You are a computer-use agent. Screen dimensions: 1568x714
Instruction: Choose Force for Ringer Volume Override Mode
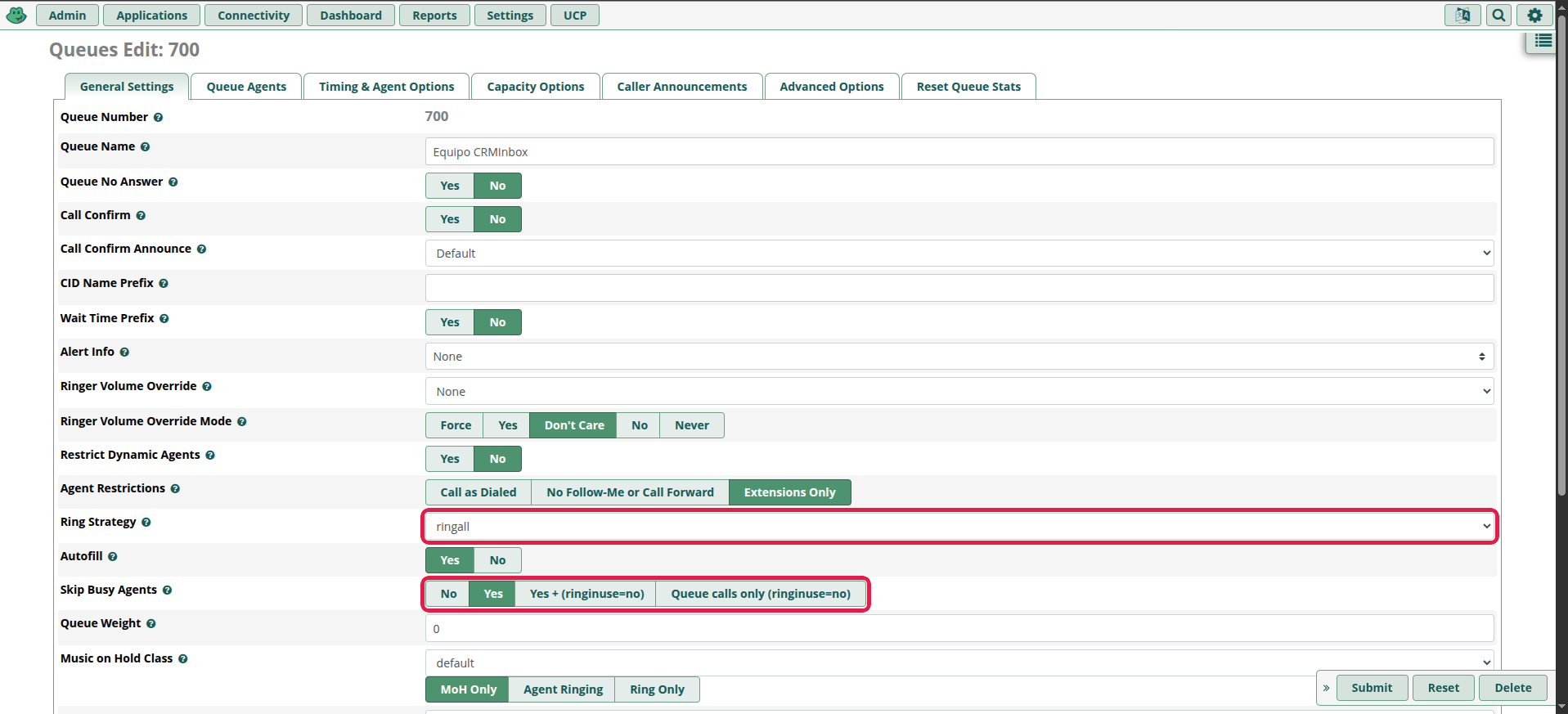click(x=455, y=425)
